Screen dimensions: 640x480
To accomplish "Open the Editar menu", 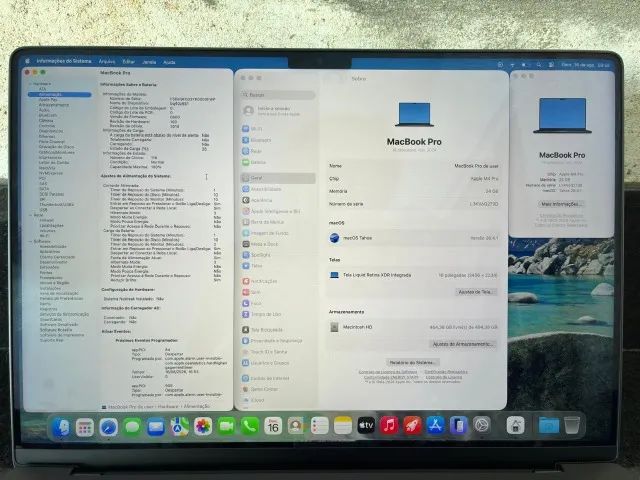I will tap(129, 62).
